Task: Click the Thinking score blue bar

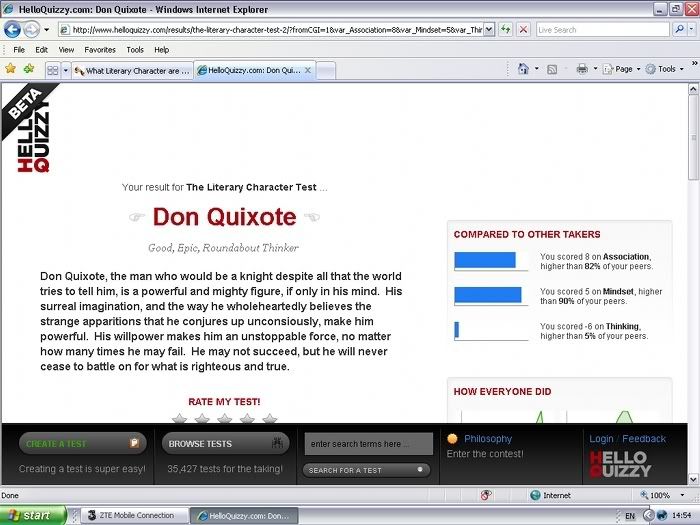Action: 457,329
